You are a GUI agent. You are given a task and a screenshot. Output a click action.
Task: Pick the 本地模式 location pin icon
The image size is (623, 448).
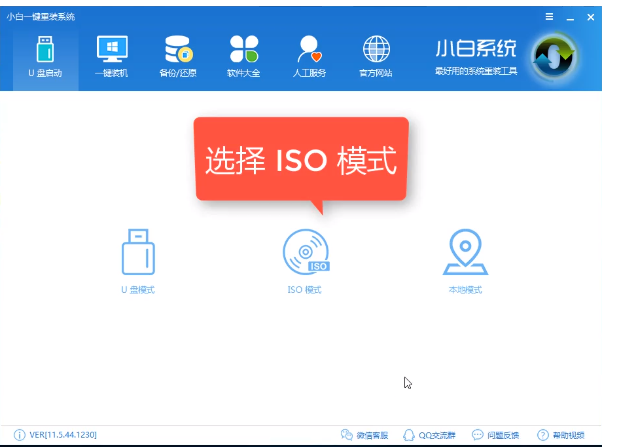pyautogui.click(x=465, y=252)
